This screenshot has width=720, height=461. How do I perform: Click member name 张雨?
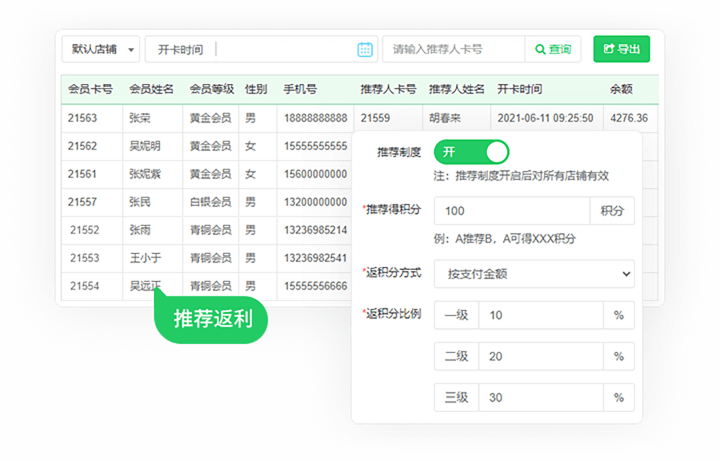pos(140,230)
